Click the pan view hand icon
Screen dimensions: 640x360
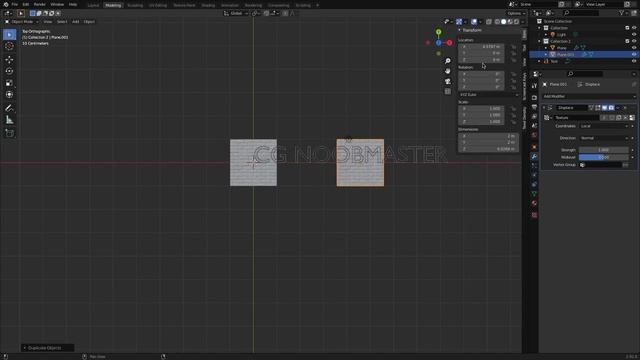pyautogui.click(x=448, y=71)
